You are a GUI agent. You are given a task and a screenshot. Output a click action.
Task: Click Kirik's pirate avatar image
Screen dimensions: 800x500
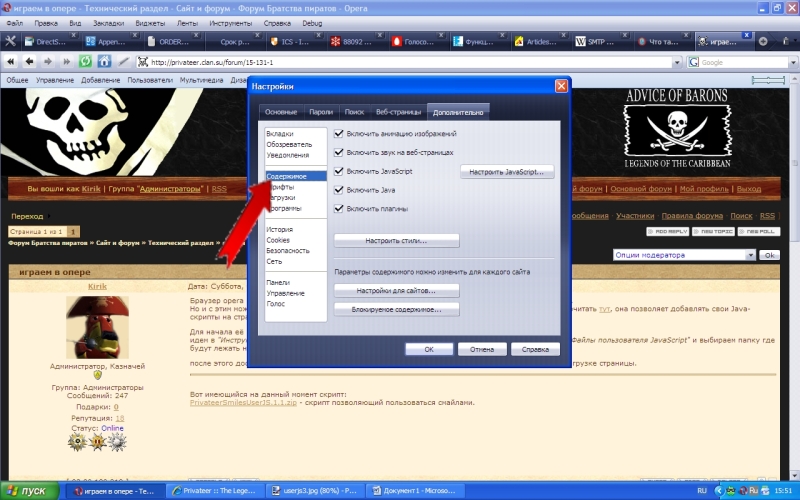[x=97, y=327]
